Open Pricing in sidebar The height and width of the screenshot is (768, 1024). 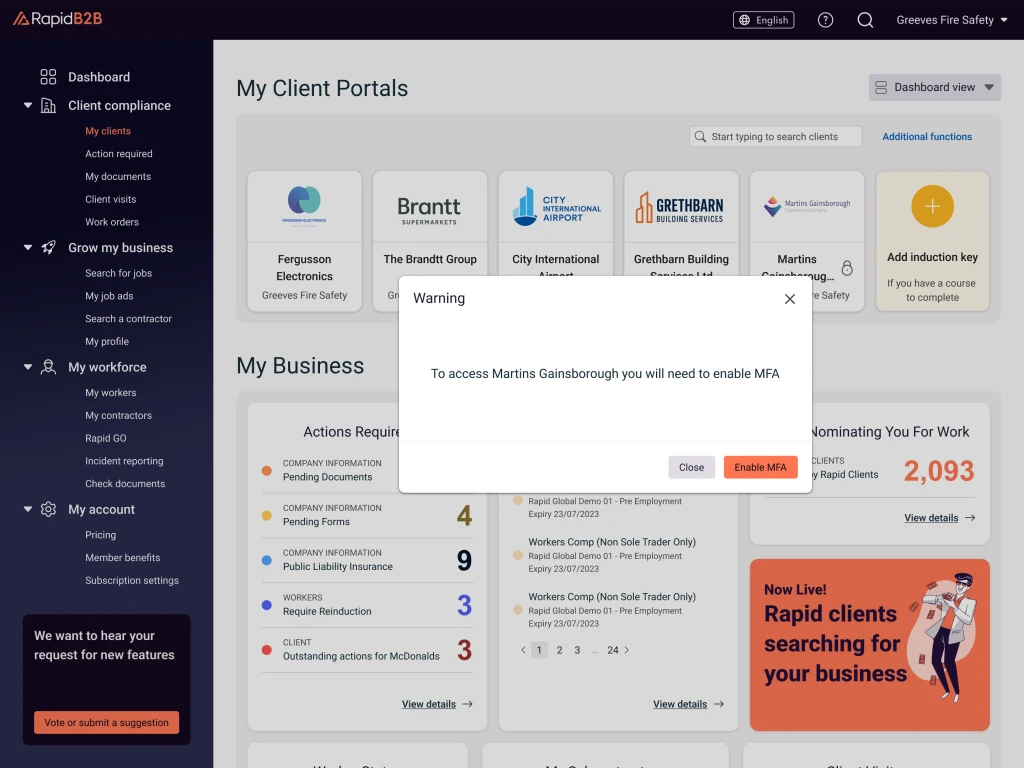coord(101,536)
